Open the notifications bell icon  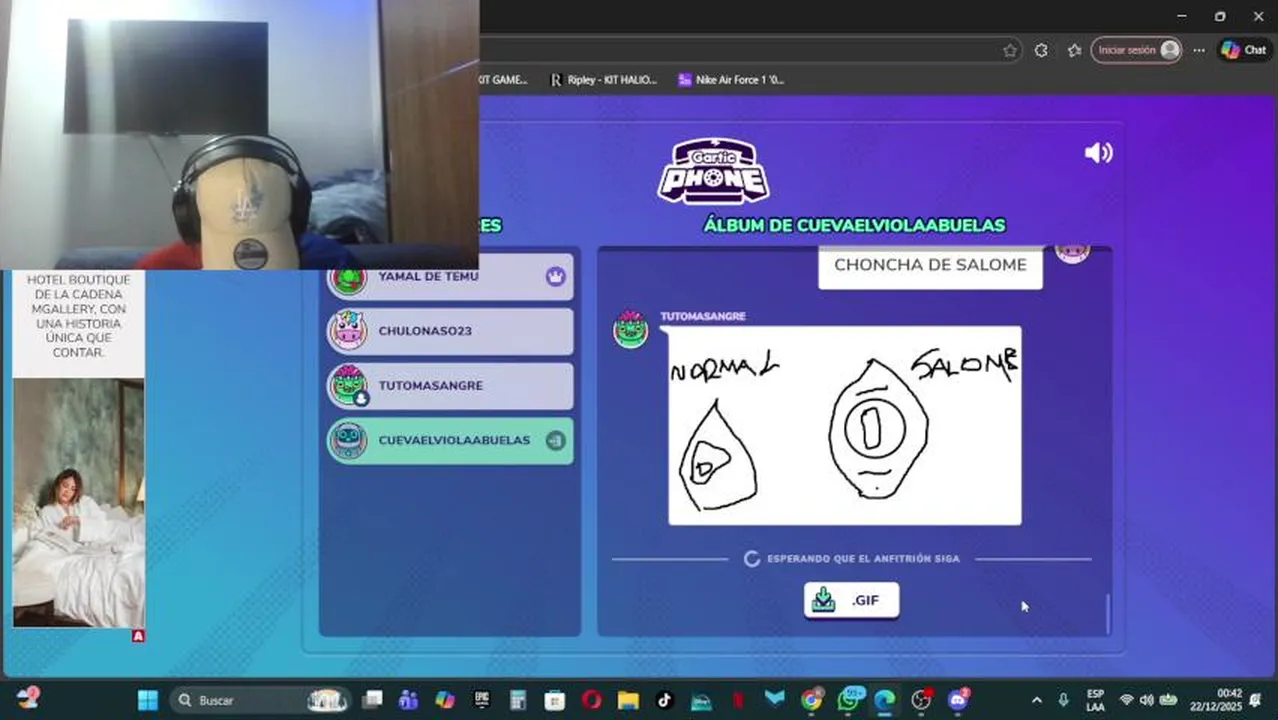[x=1255, y=701]
